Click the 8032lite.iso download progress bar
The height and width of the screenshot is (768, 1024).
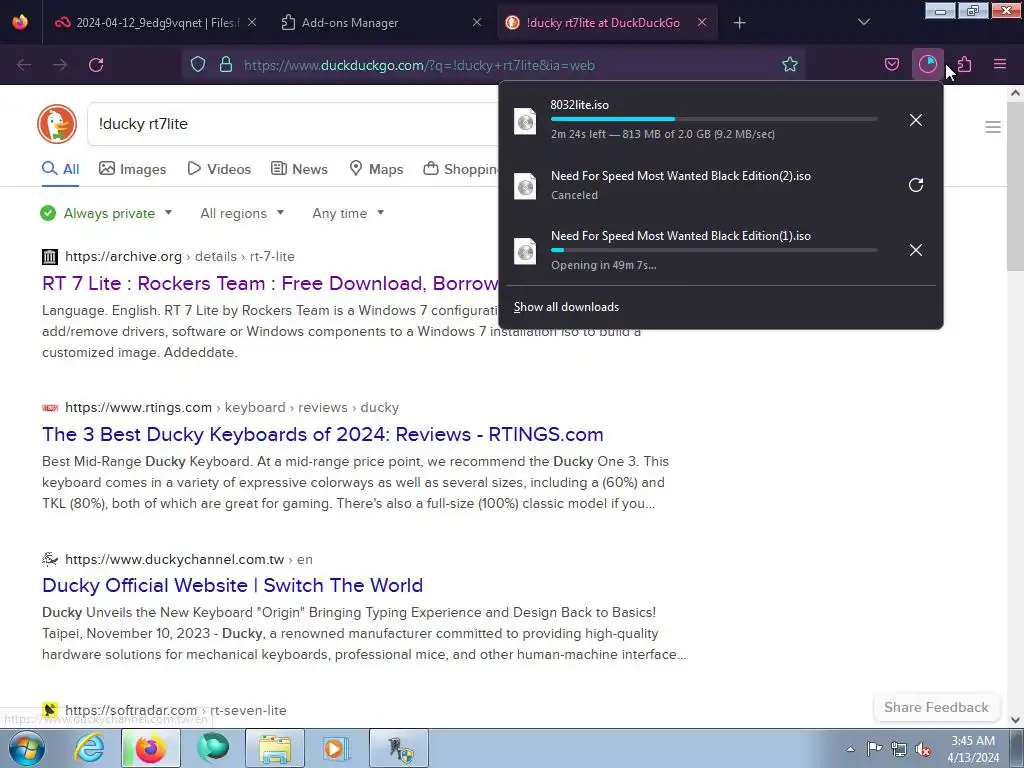pyautogui.click(x=714, y=119)
